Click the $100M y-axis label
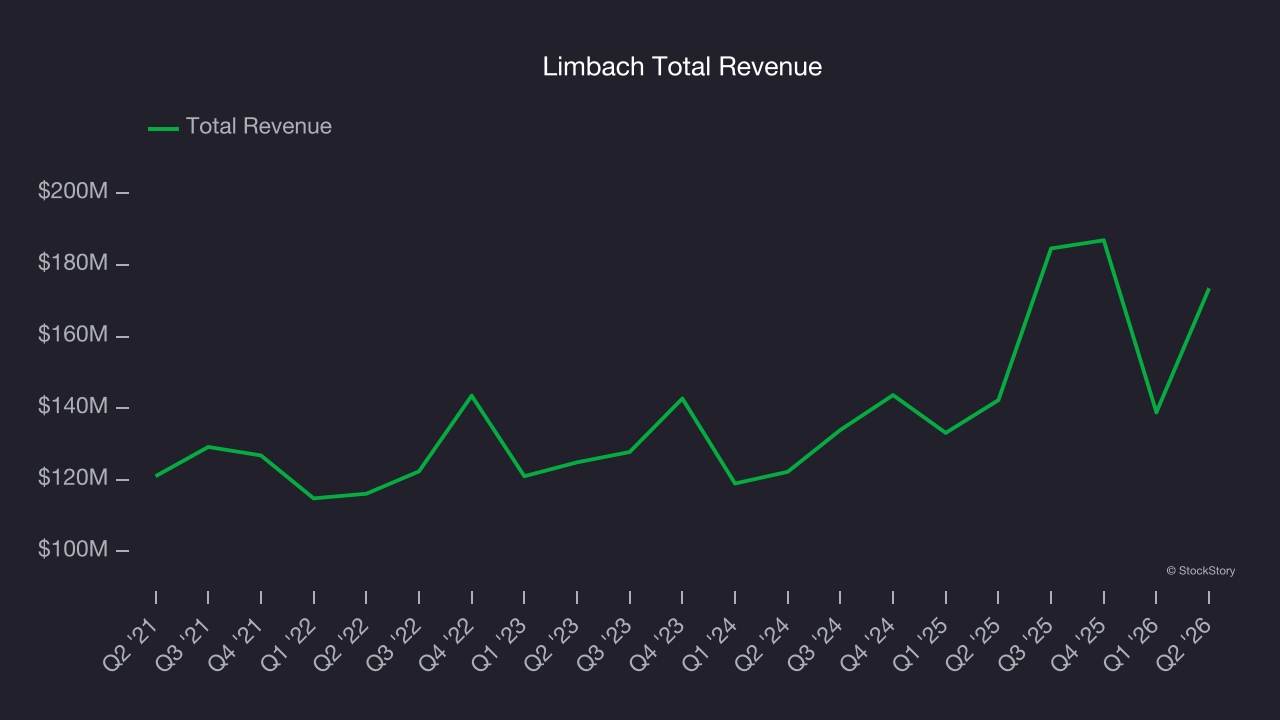The width and height of the screenshot is (1280, 720). point(73,549)
